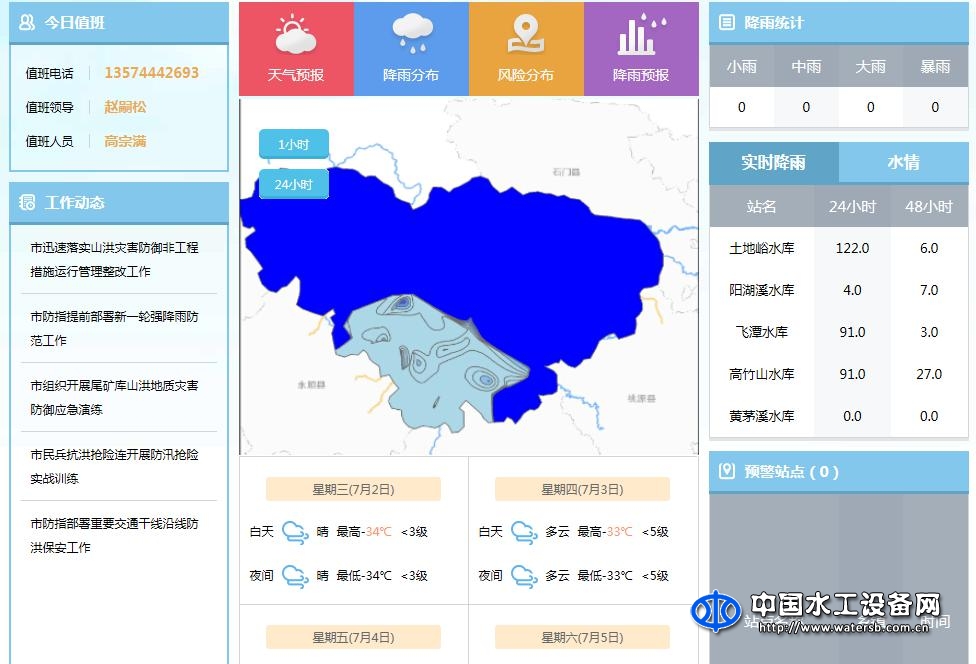Select the 降雨分布 rainfall distribution icon

410,47
